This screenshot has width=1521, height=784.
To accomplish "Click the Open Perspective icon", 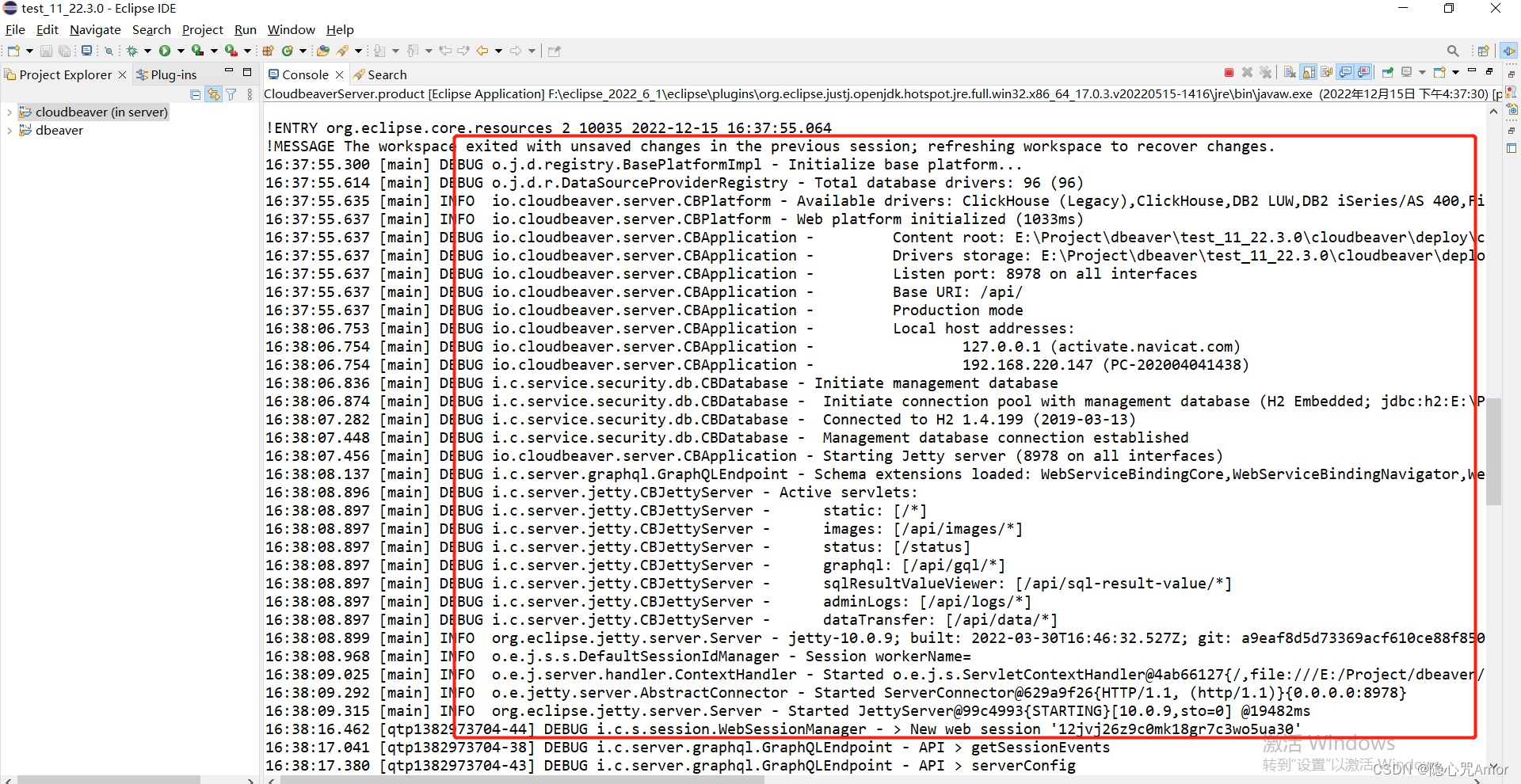I will (x=1483, y=51).
